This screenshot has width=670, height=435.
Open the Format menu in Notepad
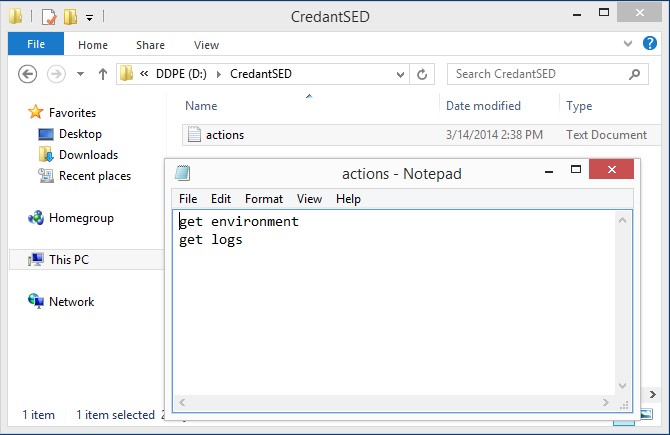pos(263,199)
